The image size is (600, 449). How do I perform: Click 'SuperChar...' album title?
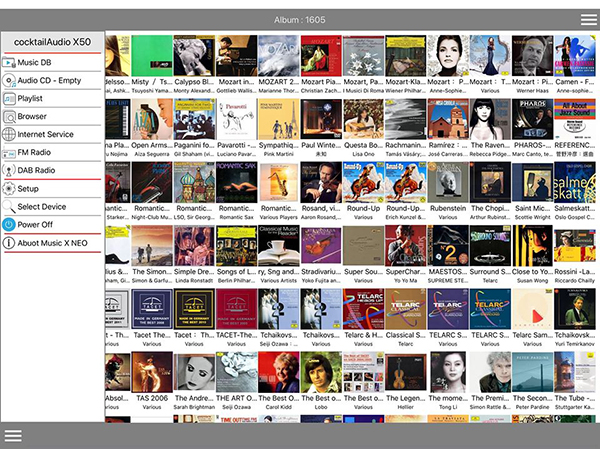coord(406,272)
